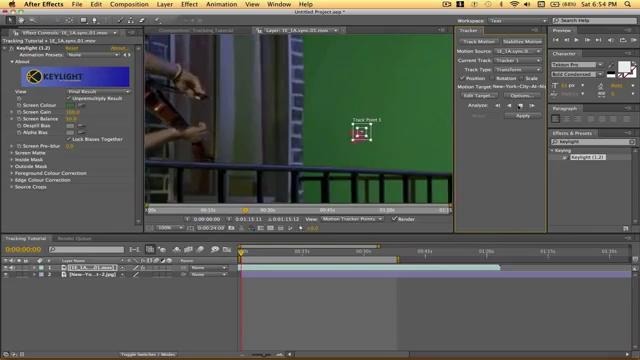Click the Screen Colour green swatch
Screen dimensions: 640x360
70,105
